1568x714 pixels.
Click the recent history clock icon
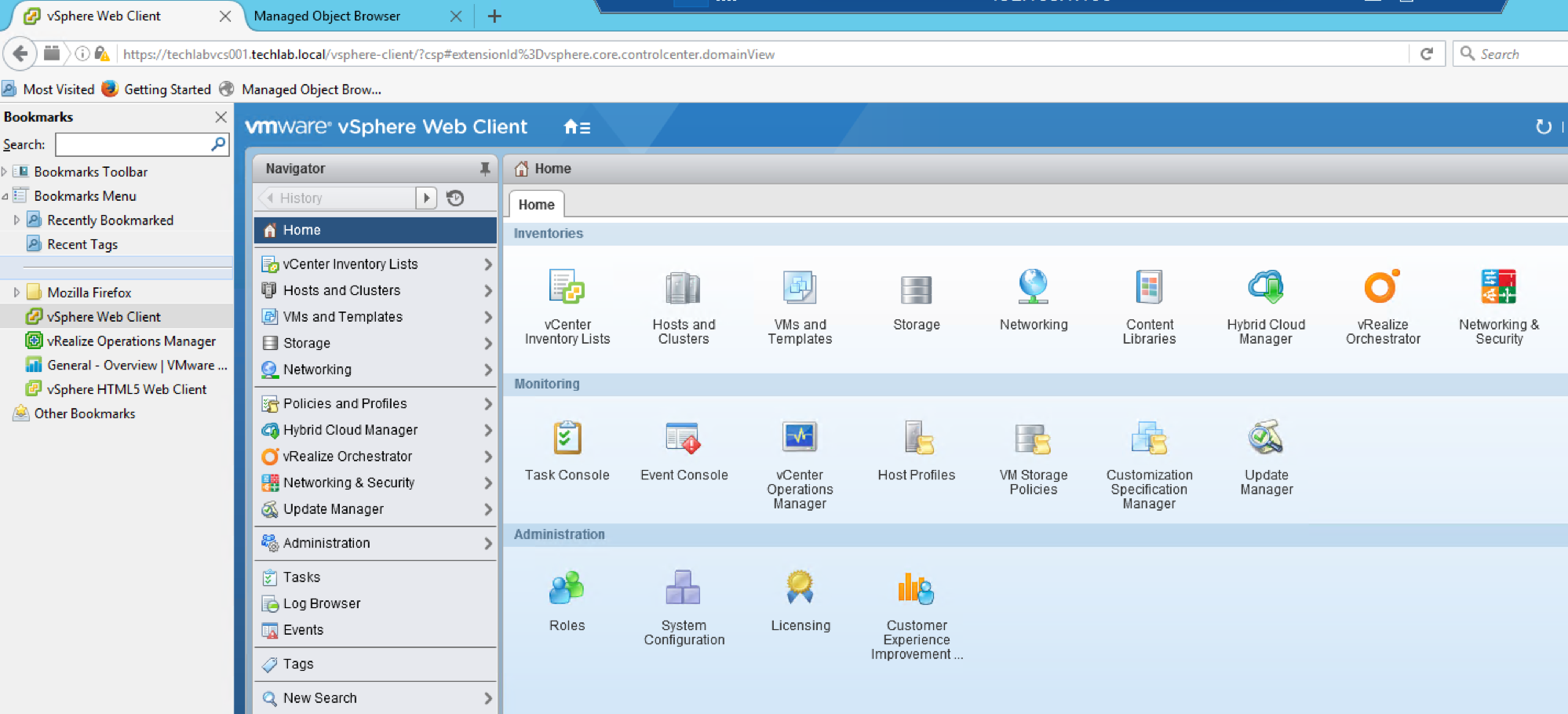coord(455,198)
